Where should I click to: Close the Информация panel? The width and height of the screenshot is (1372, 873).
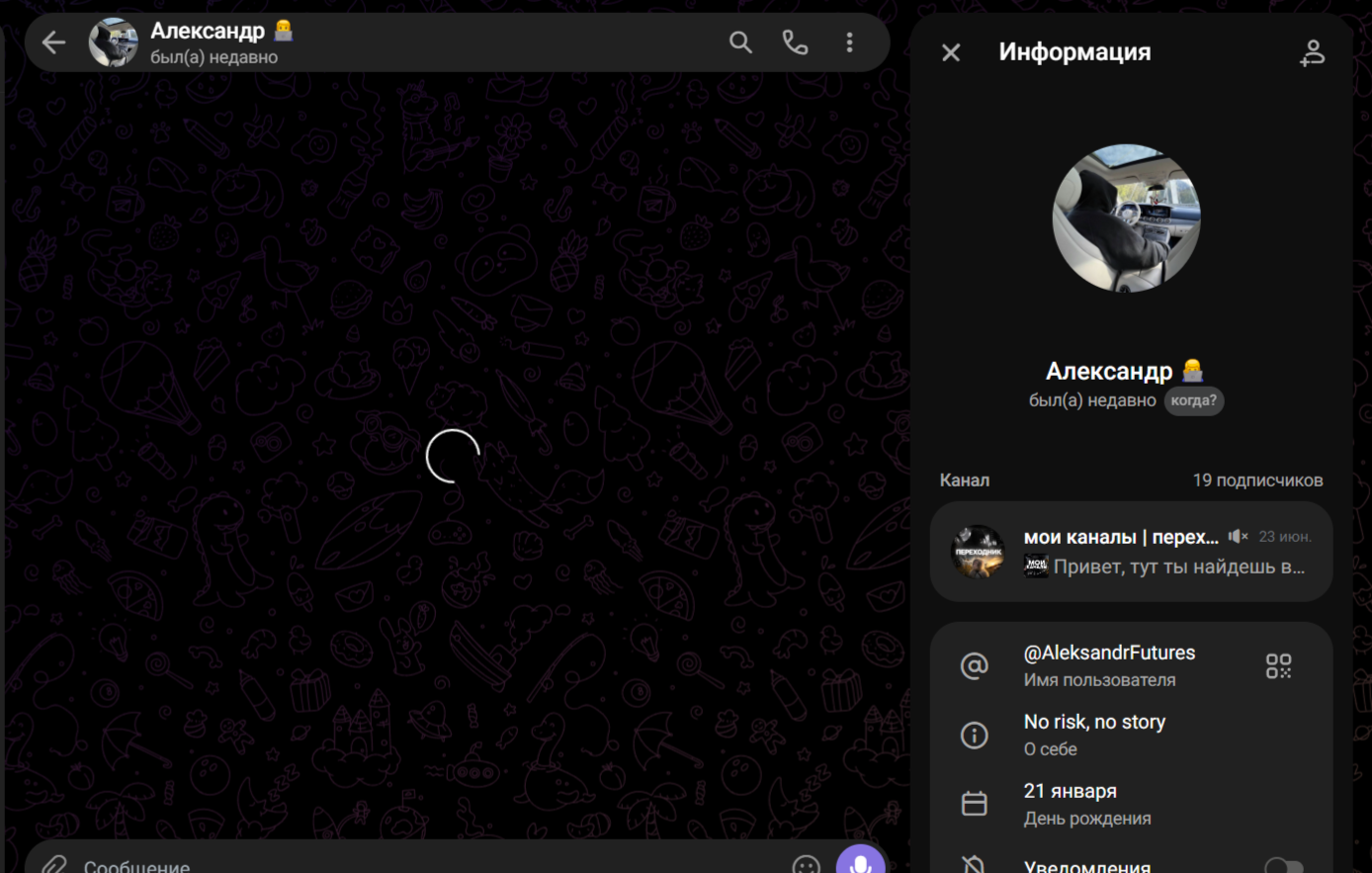tap(951, 52)
